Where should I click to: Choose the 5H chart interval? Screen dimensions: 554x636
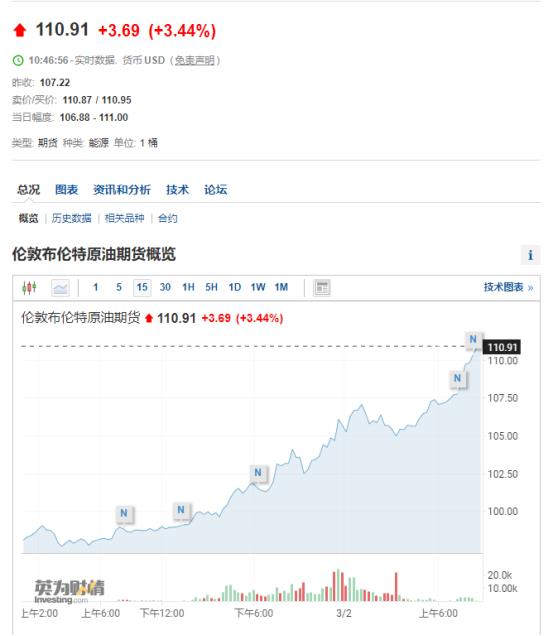point(212,288)
